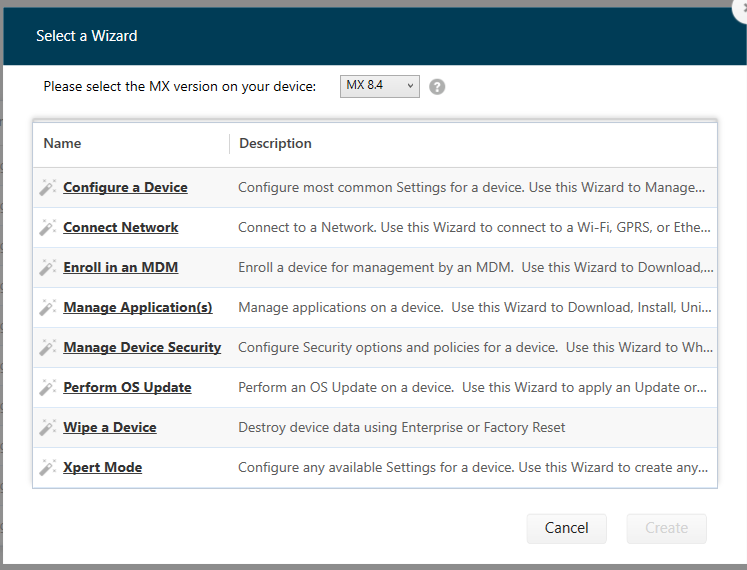The image size is (747, 570).
Task: Select the Manage Application(s) wizard link
Action: [x=138, y=307]
